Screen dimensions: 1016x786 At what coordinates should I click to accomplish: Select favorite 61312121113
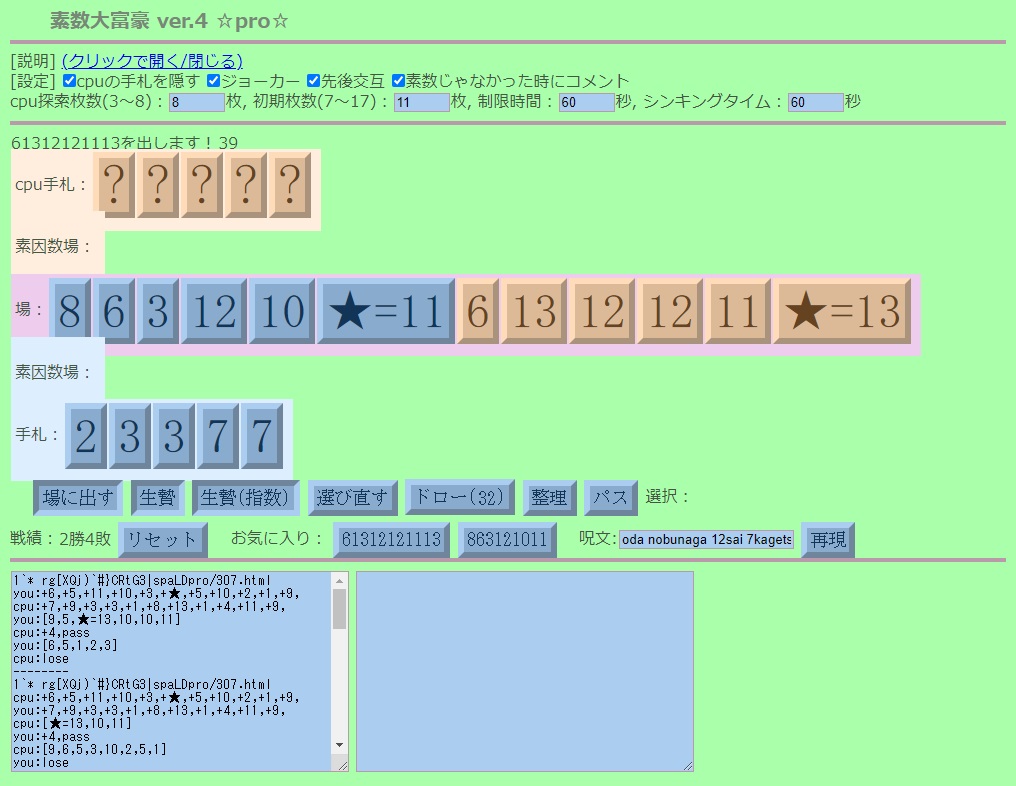tap(391, 540)
